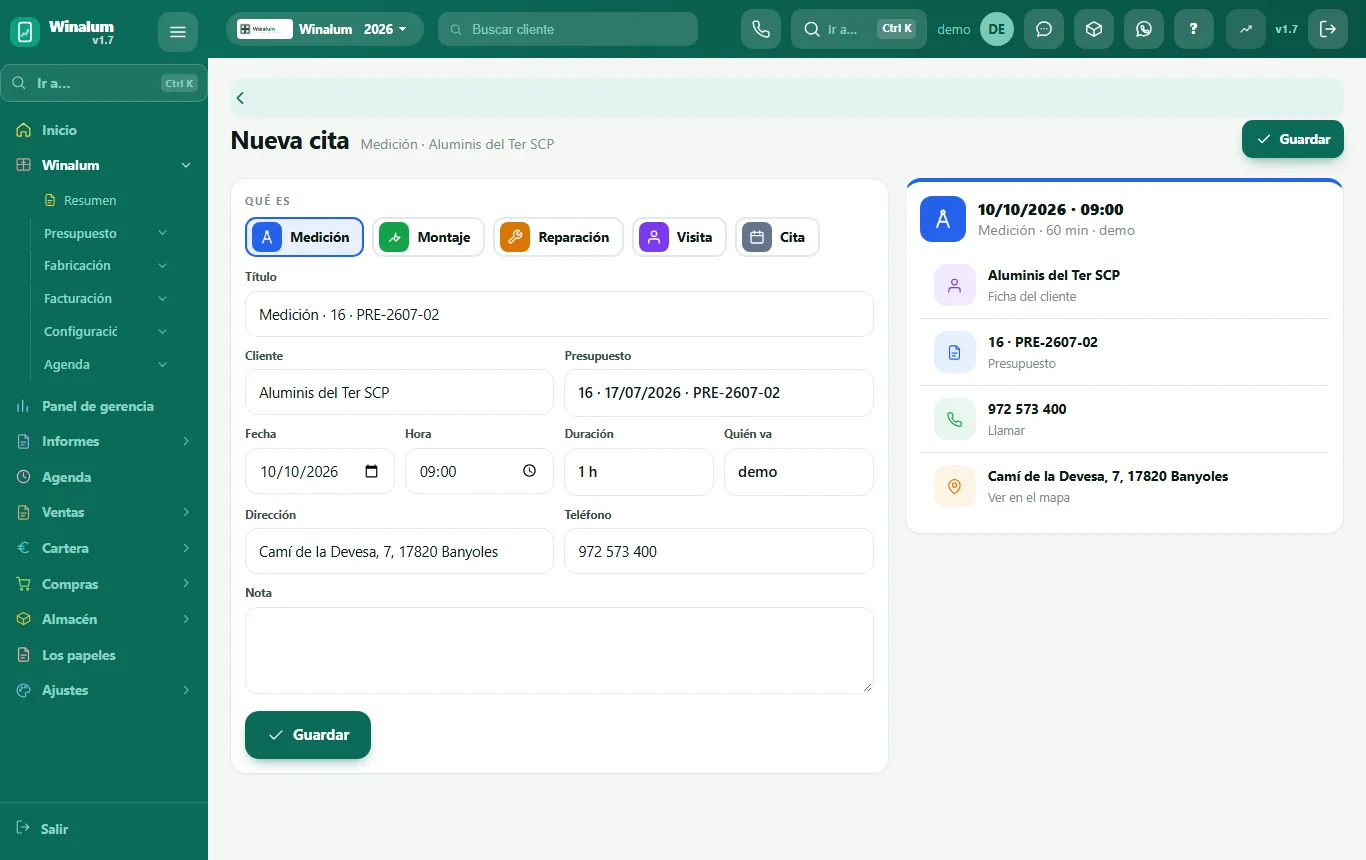Open the Ir a… search button in header
Viewport: 1366px width, 860px height.
(859, 29)
